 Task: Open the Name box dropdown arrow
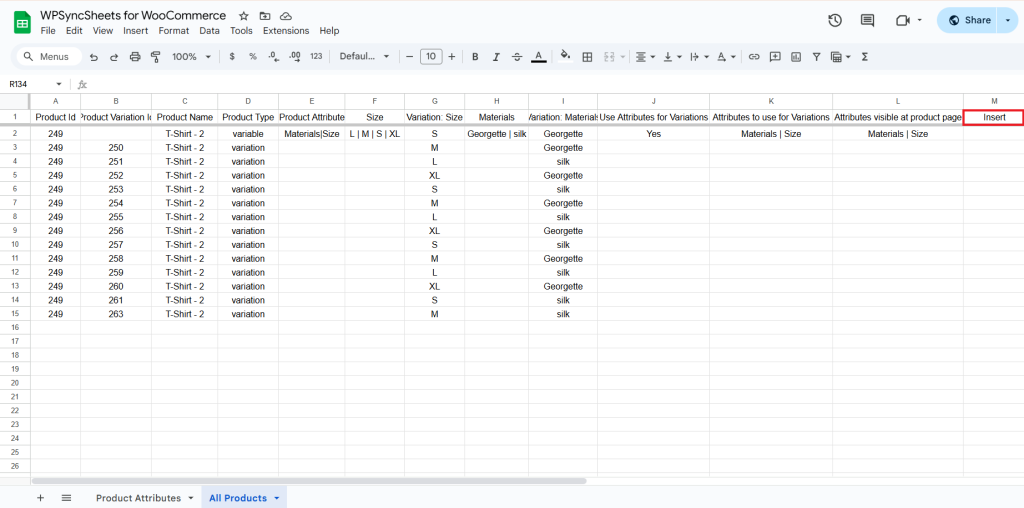59,84
